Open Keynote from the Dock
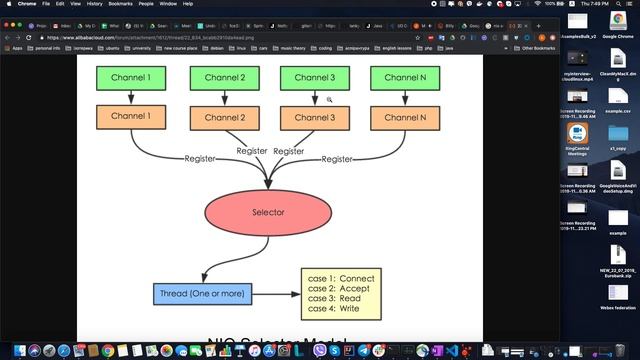This screenshot has height=360, width=640. pos(240,351)
